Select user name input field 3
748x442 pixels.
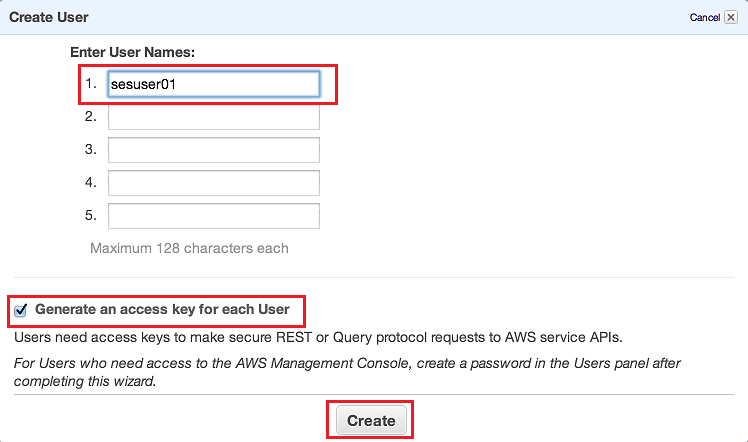(214, 150)
